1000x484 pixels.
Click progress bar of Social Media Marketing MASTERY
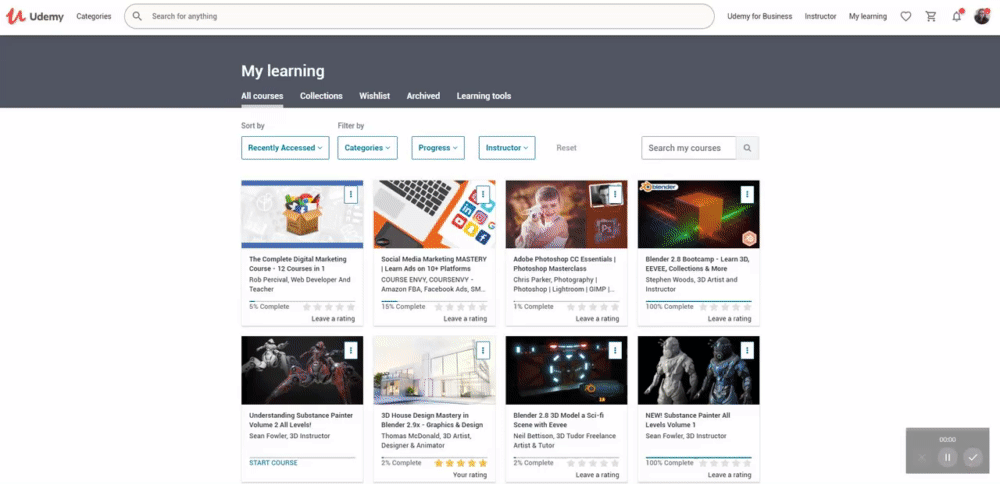(434, 301)
